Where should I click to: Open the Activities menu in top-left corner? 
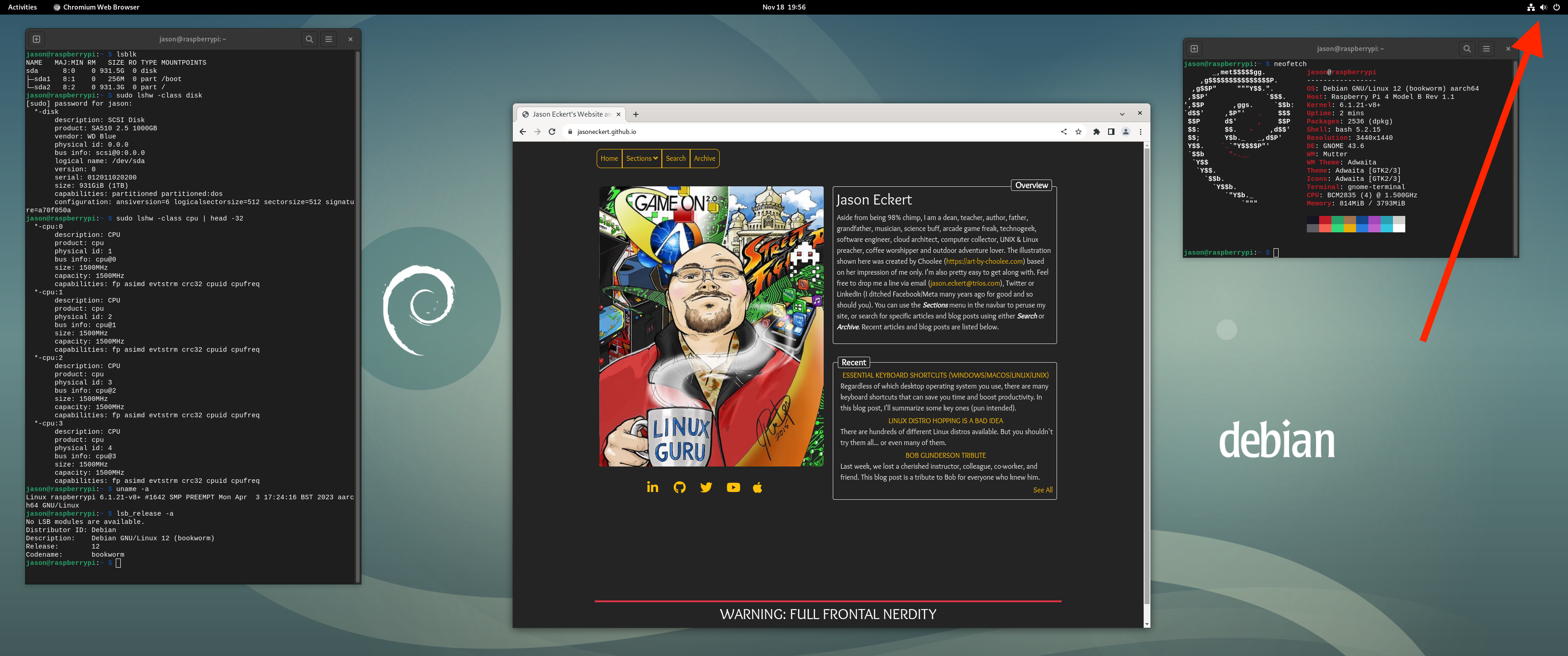pos(22,7)
